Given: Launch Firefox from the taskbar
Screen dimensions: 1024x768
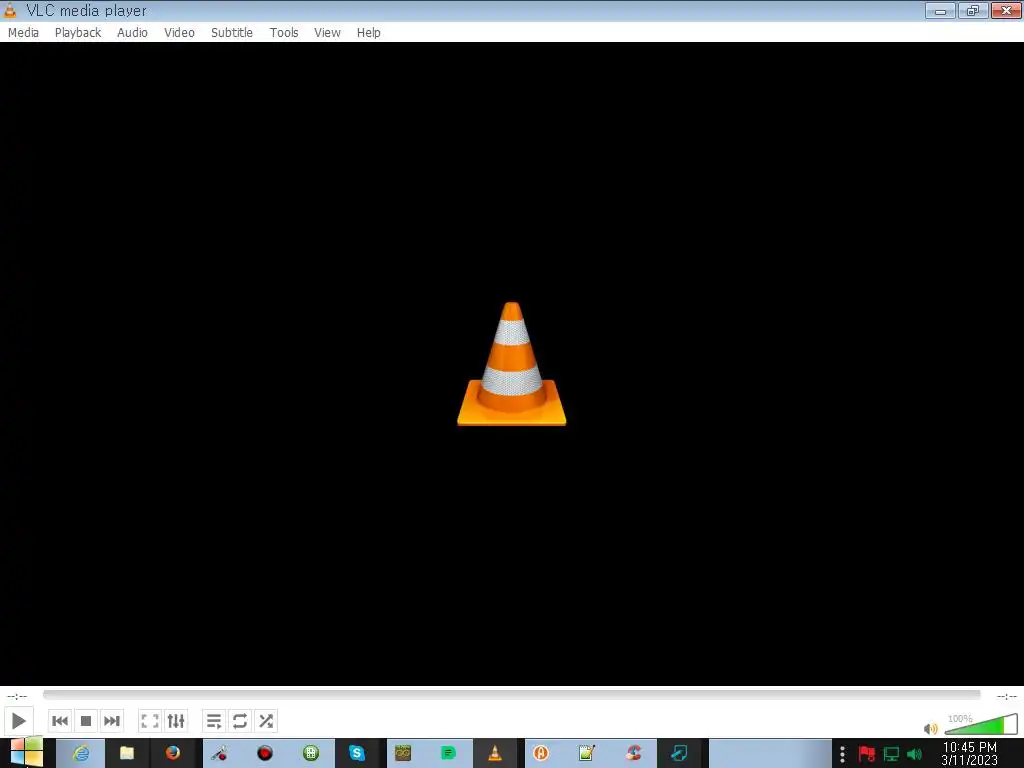Looking at the screenshot, I should tap(172, 753).
